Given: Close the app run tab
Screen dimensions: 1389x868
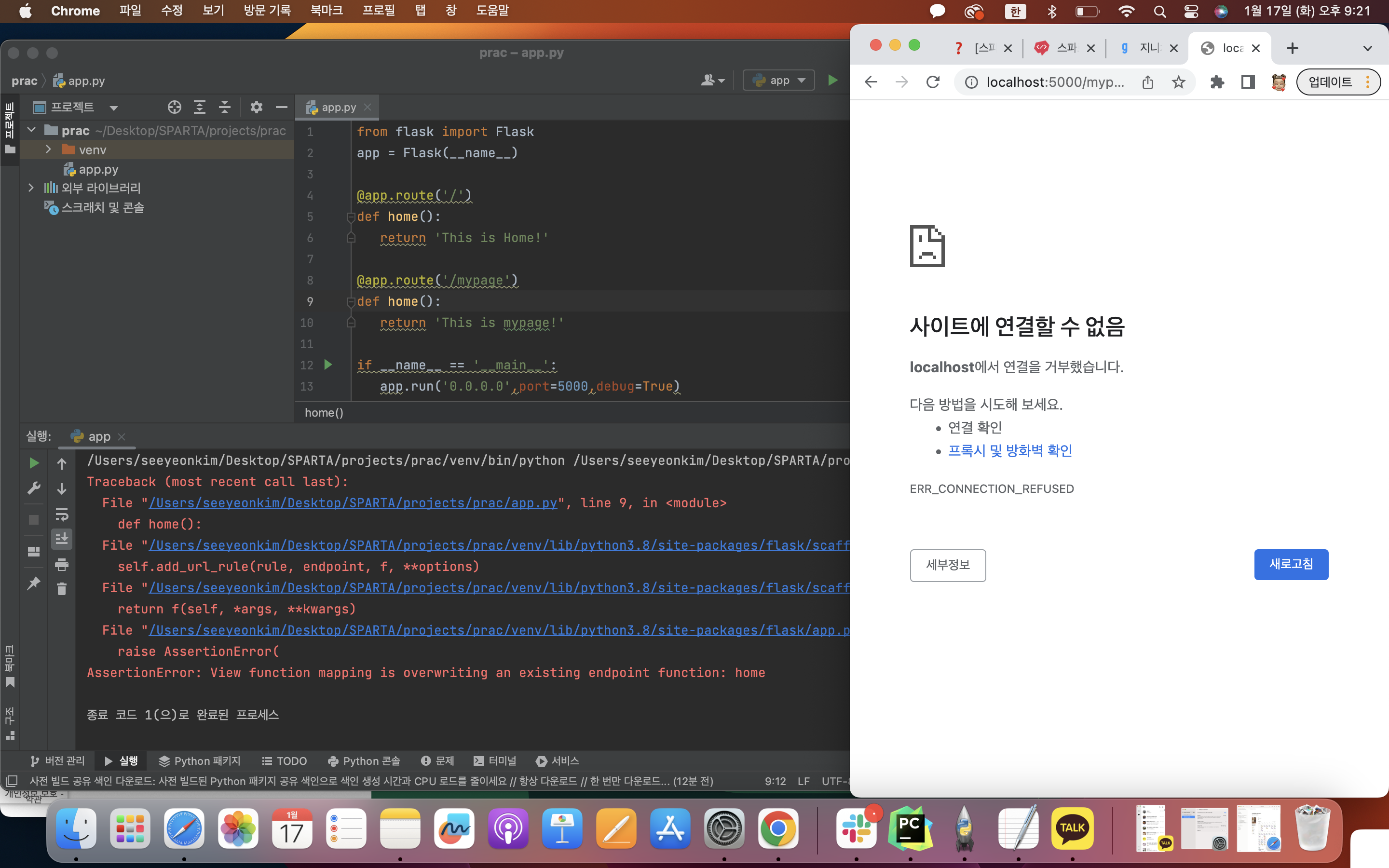Looking at the screenshot, I should 122,437.
